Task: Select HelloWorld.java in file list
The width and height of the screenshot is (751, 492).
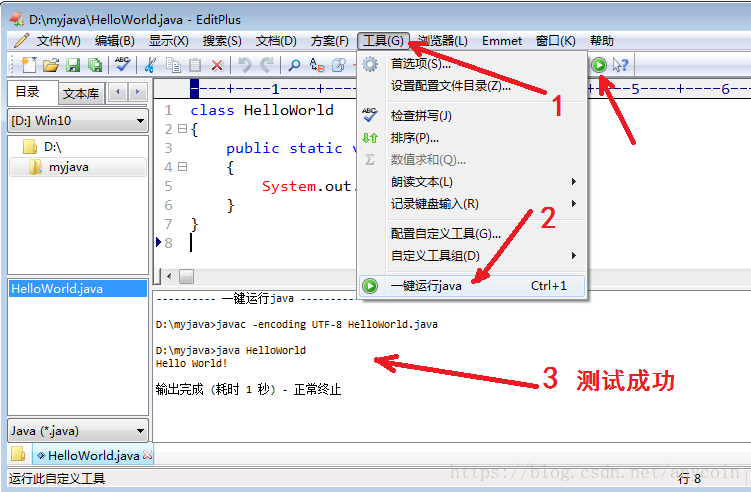Action: (x=78, y=288)
